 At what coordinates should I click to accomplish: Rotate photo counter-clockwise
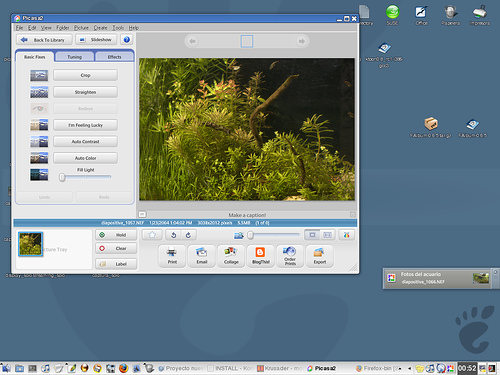tap(173, 235)
